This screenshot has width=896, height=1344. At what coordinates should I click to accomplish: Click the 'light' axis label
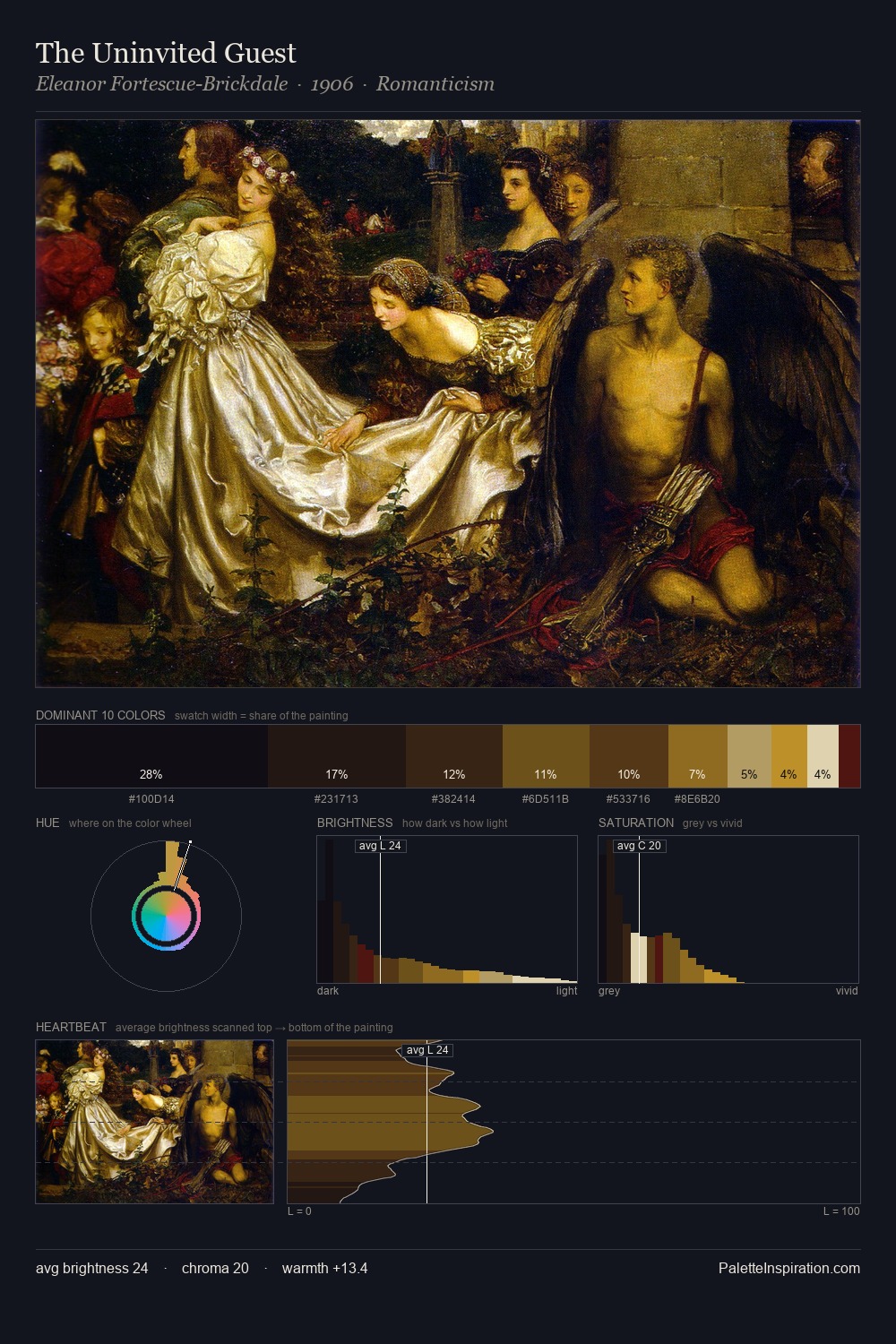(x=567, y=991)
